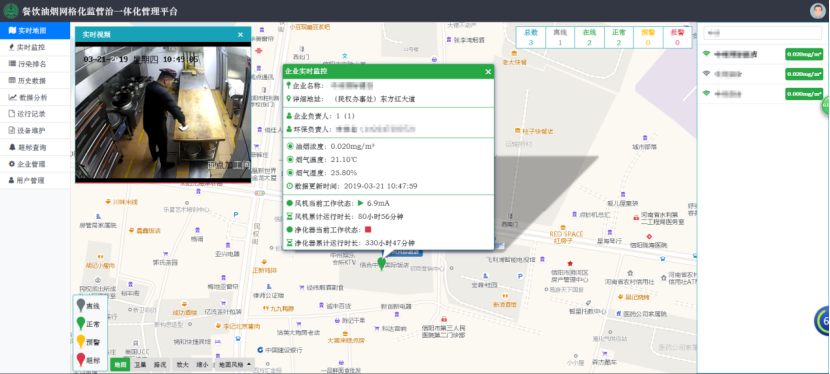Screen dimensions: 830x374
Task: Click first enterprise wifi signal icon
Action: [706, 53]
